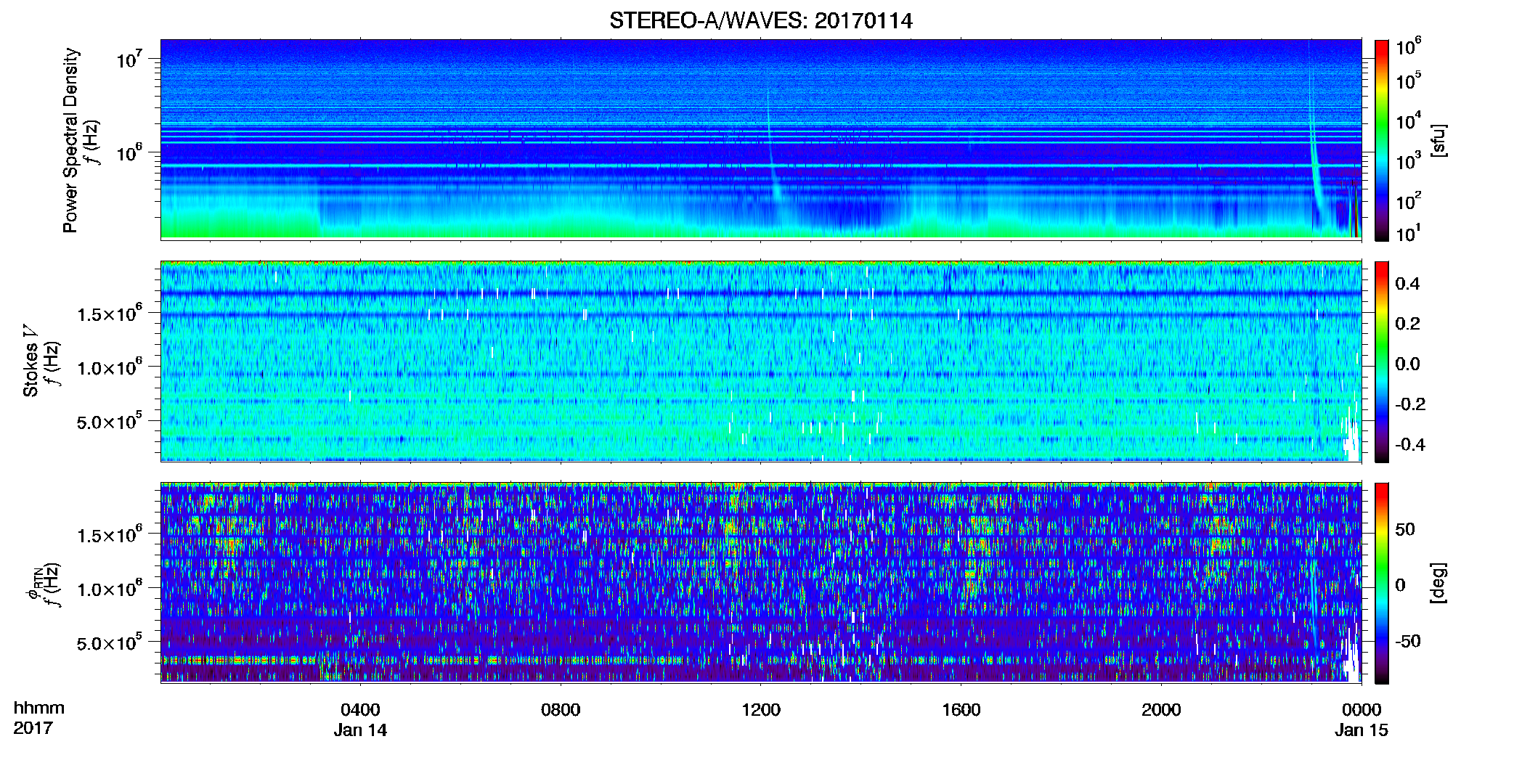Click the φ RTN spectrogram panel

coord(761,583)
